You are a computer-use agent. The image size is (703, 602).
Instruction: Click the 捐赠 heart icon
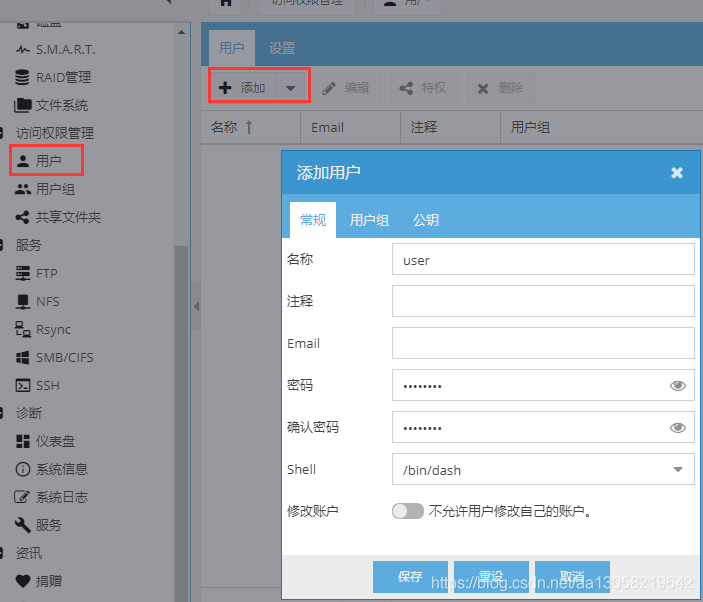tap(22, 581)
